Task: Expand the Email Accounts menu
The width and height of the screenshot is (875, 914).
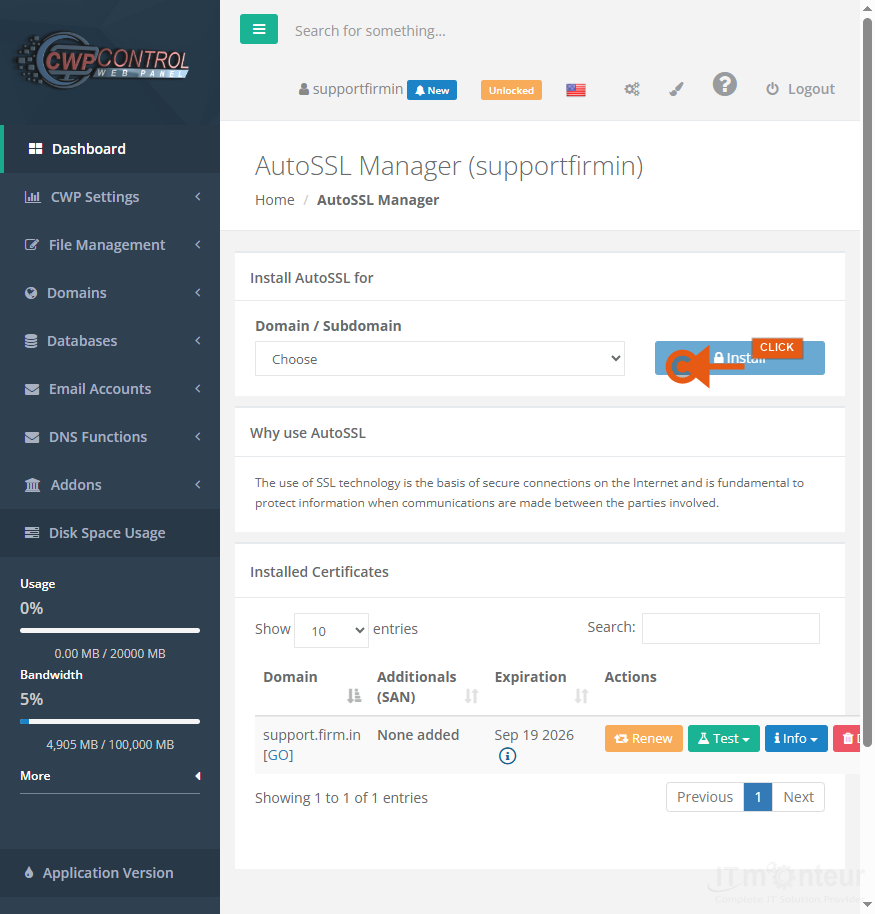Action: point(110,389)
